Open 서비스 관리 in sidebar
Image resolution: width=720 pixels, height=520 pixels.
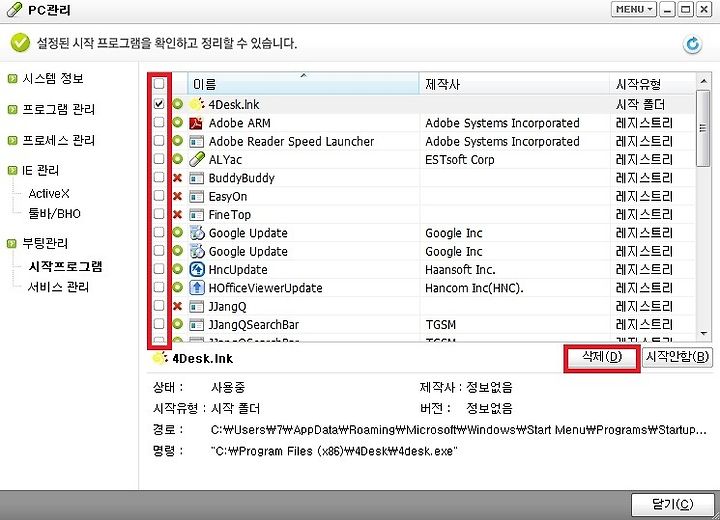(x=58, y=287)
